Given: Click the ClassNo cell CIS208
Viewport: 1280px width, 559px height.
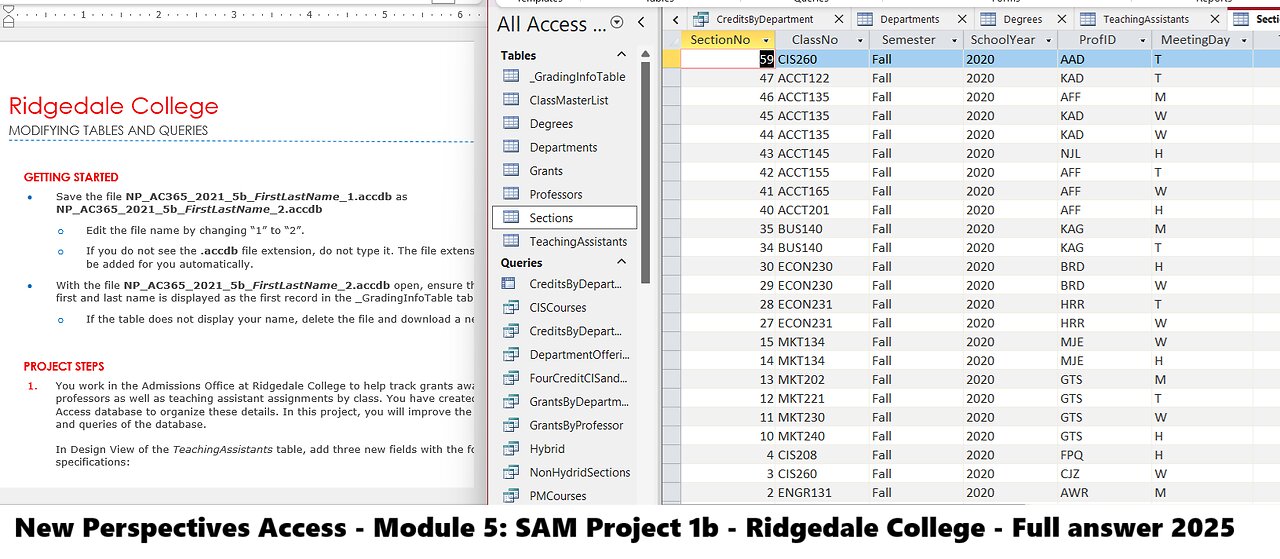Looking at the screenshot, I should tap(822, 455).
